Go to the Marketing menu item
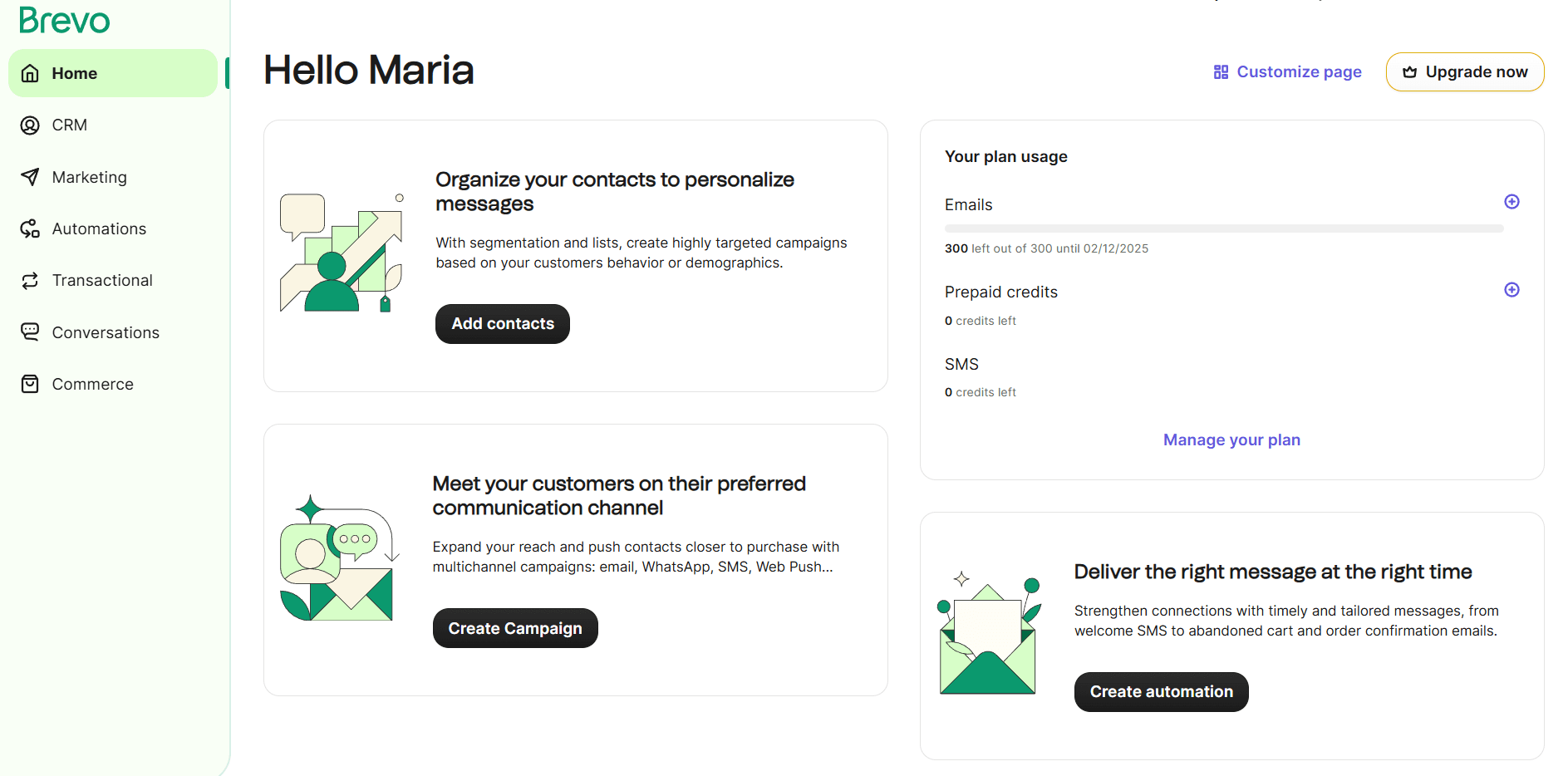Image resolution: width=1568 pixels, height=776 pixels. click(89, 177)
